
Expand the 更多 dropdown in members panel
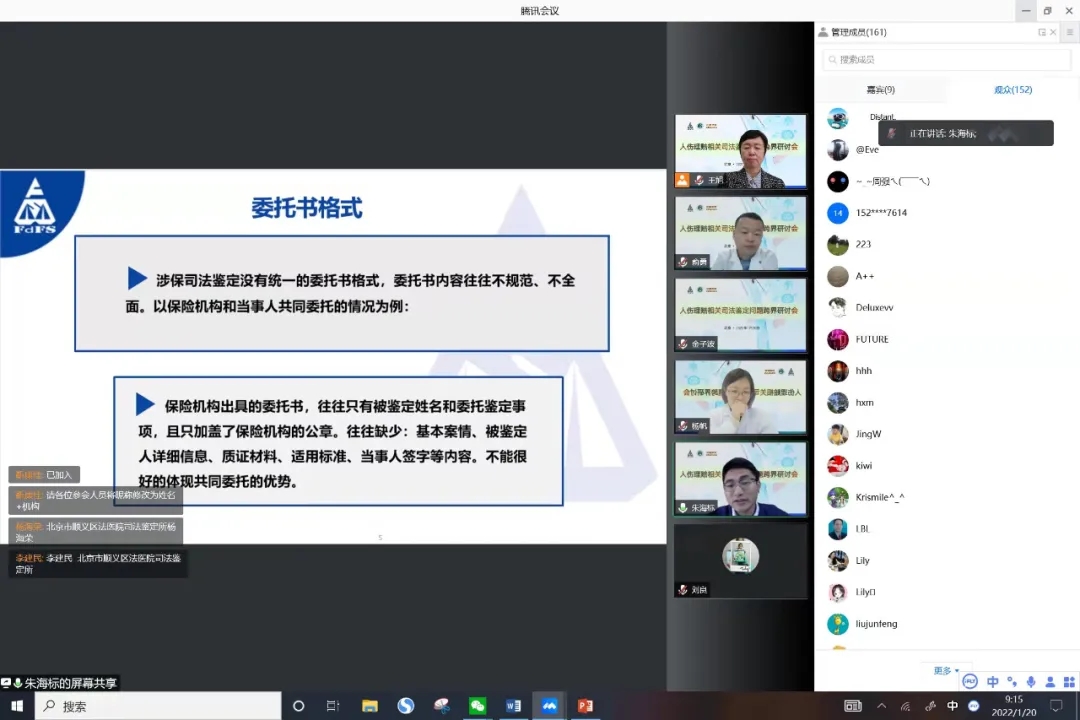coord(946,670)
